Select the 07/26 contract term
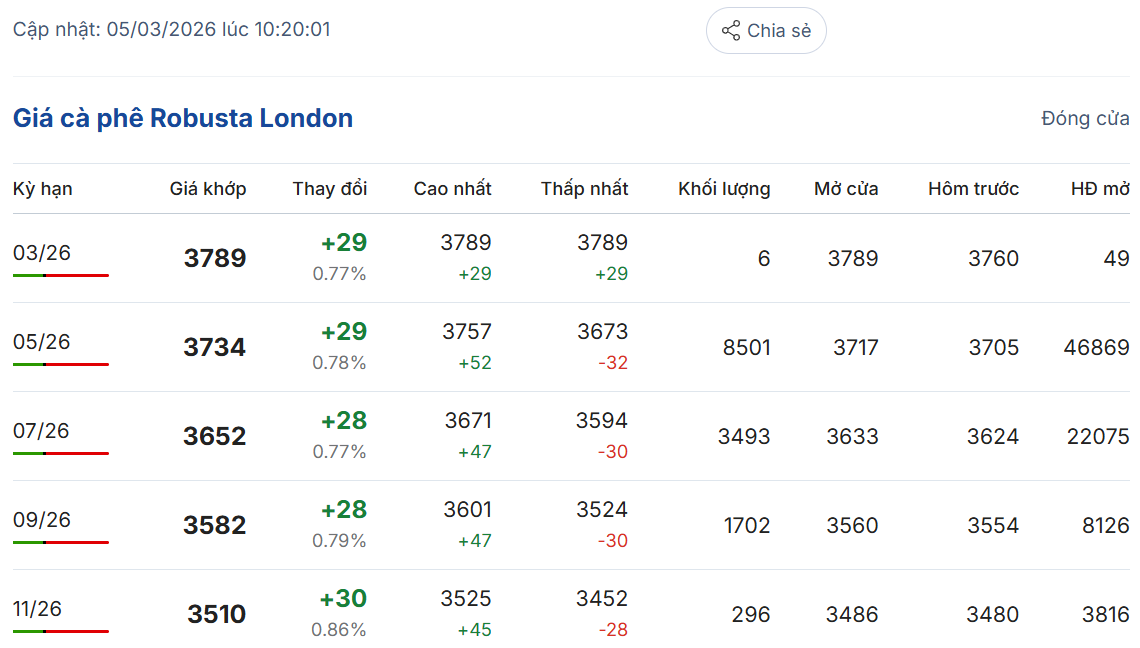The width and height of the screenshot is (1140, 648). 42,431
